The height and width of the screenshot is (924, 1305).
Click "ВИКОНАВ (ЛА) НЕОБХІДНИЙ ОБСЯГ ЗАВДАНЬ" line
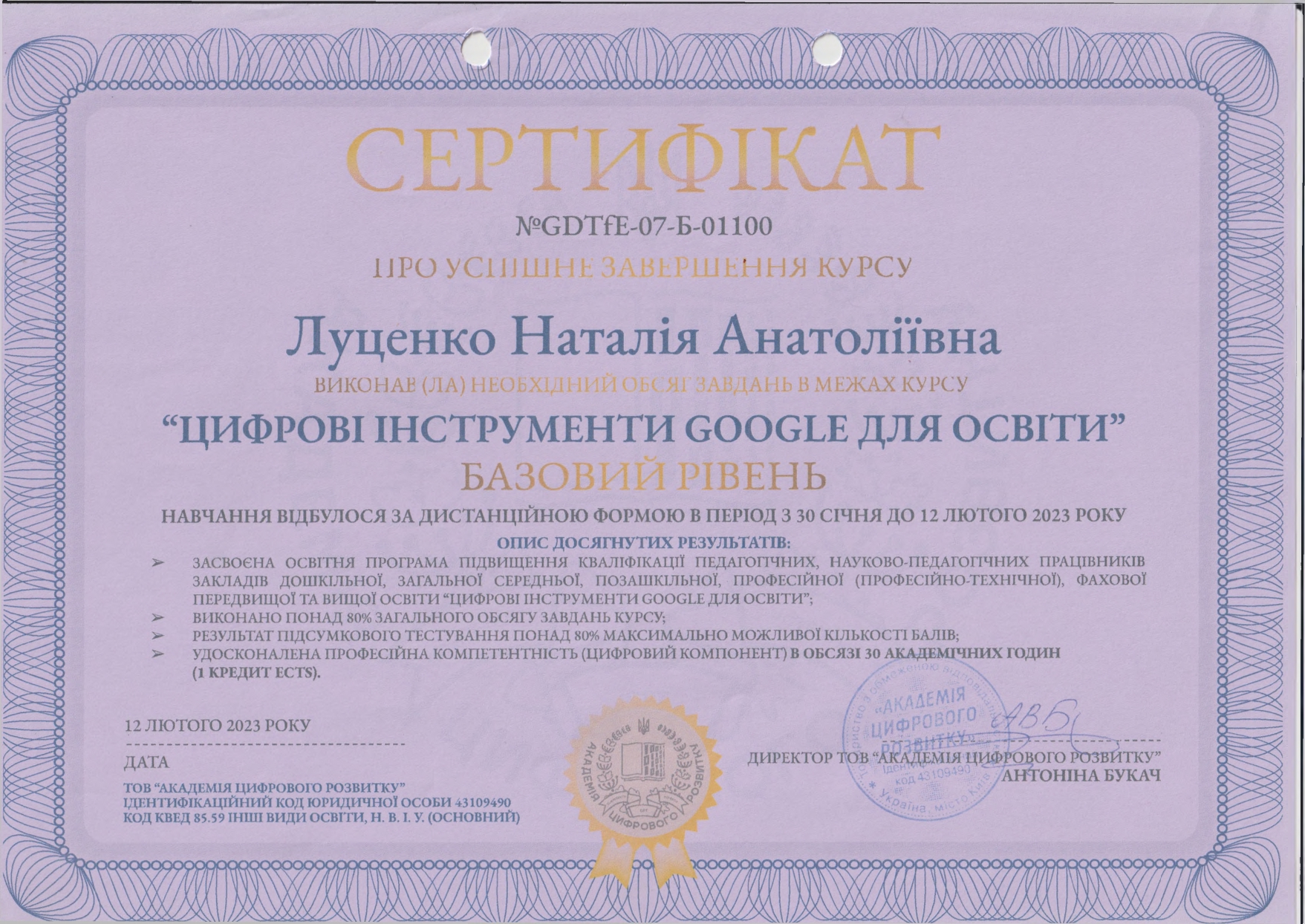point(641,384)
